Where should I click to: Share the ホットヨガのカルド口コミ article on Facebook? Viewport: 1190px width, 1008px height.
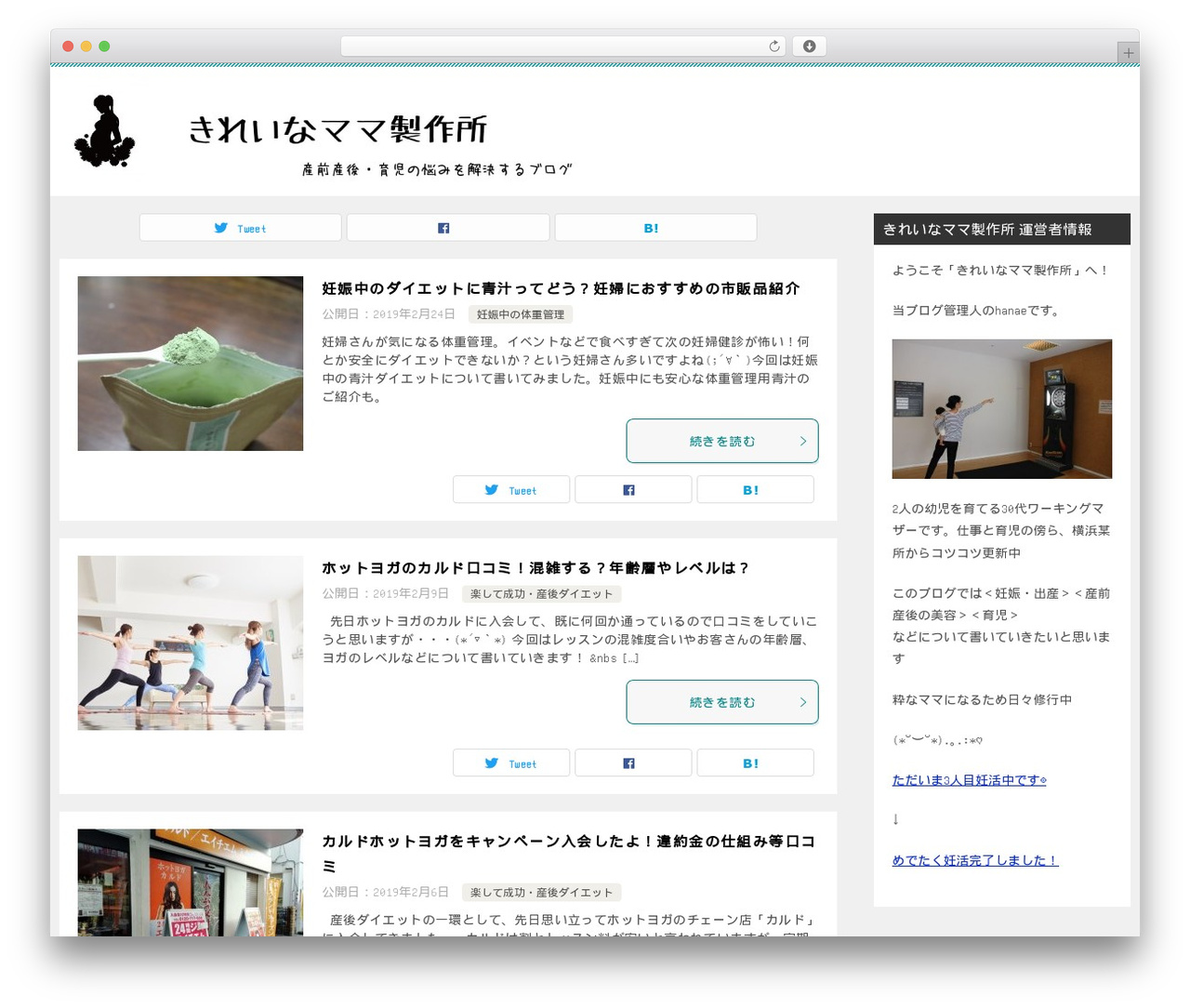[x=633, y=763]
